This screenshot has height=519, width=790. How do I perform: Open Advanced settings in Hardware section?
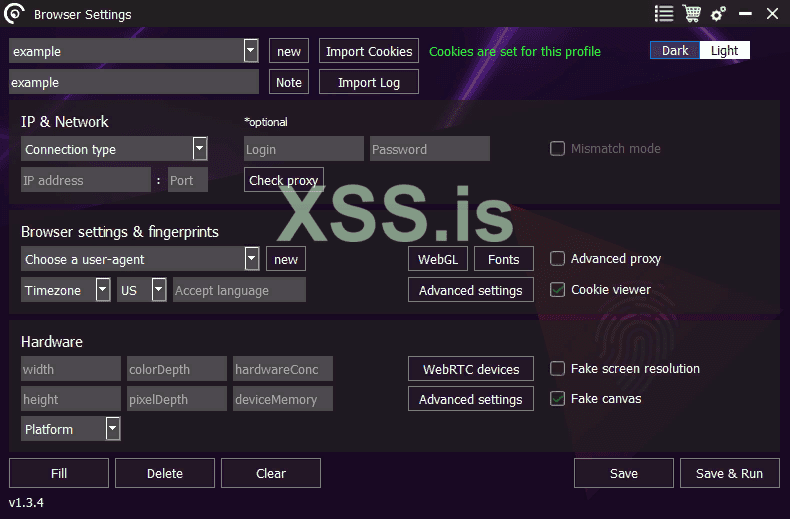click(471, 399)
